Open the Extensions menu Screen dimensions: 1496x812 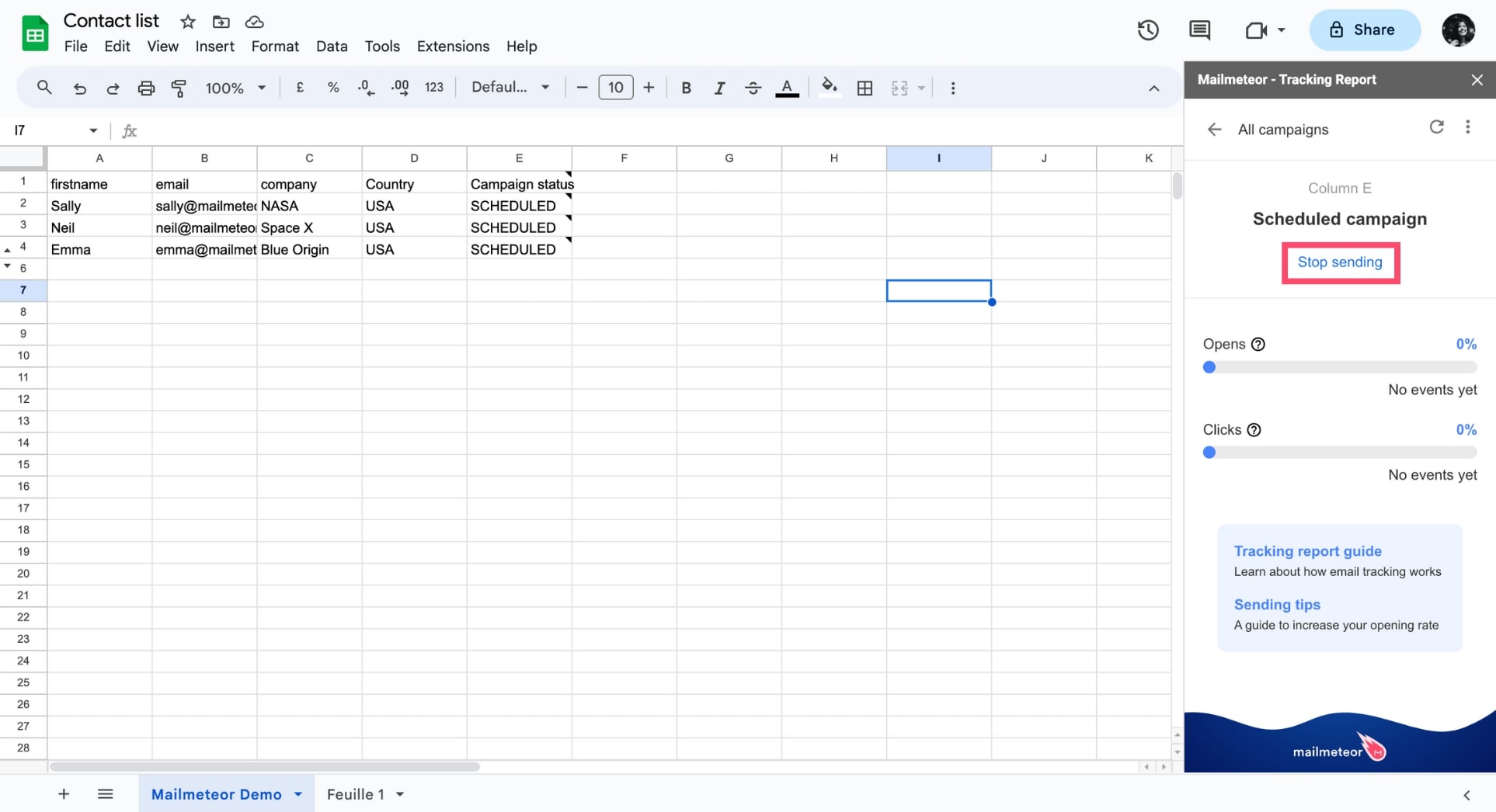point(453,47)
